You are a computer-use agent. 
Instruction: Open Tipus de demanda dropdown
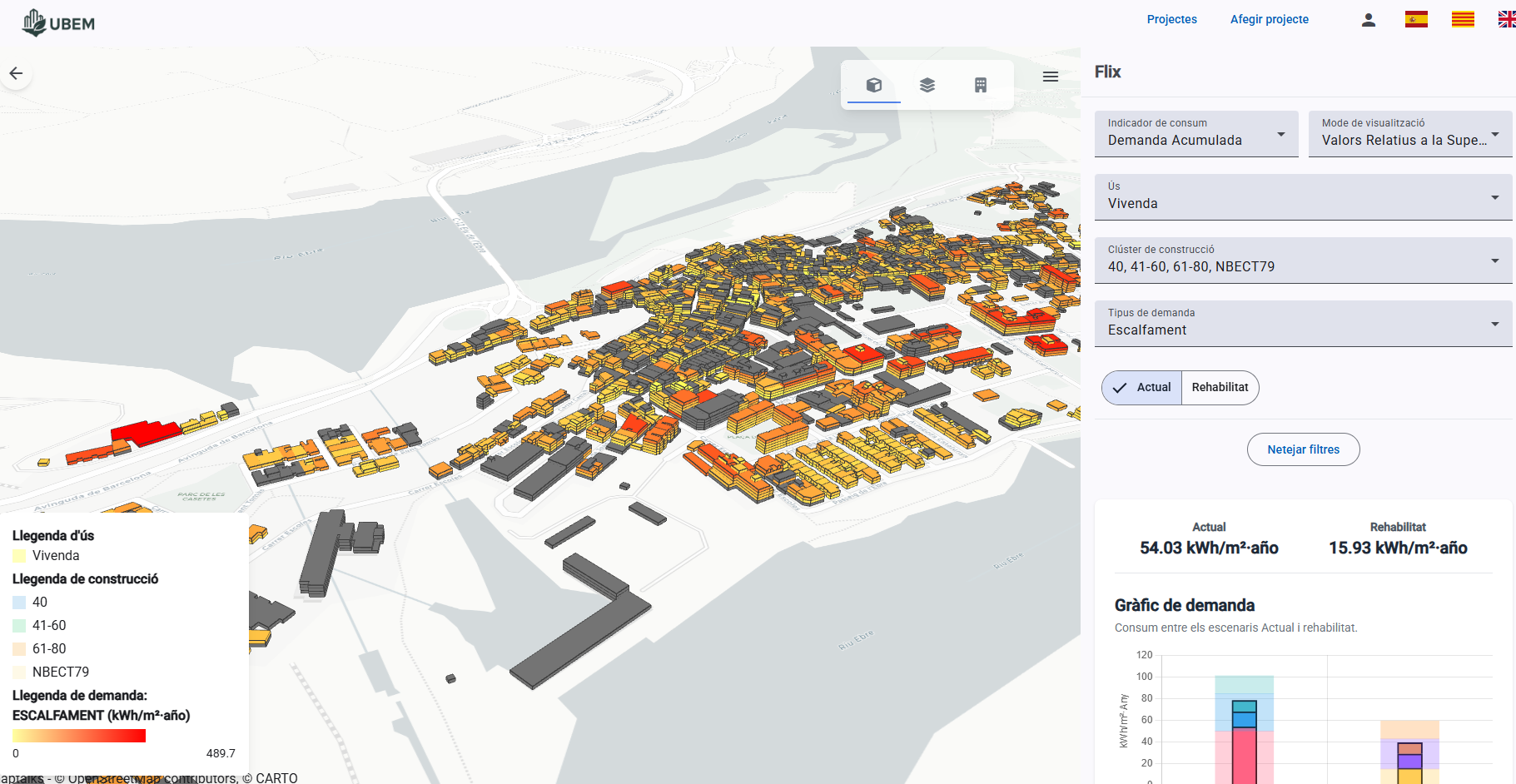point(1304,323)
